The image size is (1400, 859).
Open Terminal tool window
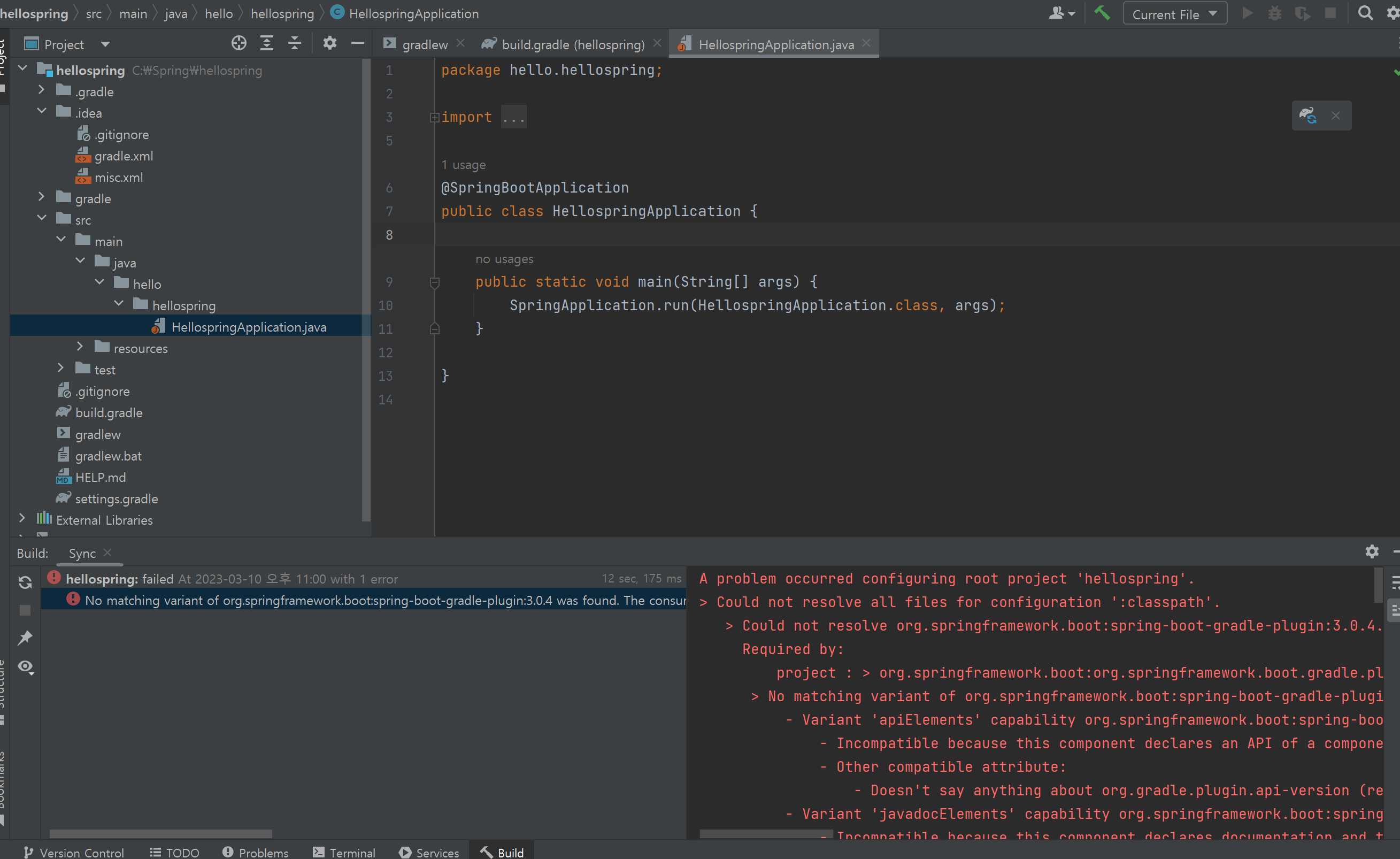pos(344,852)
